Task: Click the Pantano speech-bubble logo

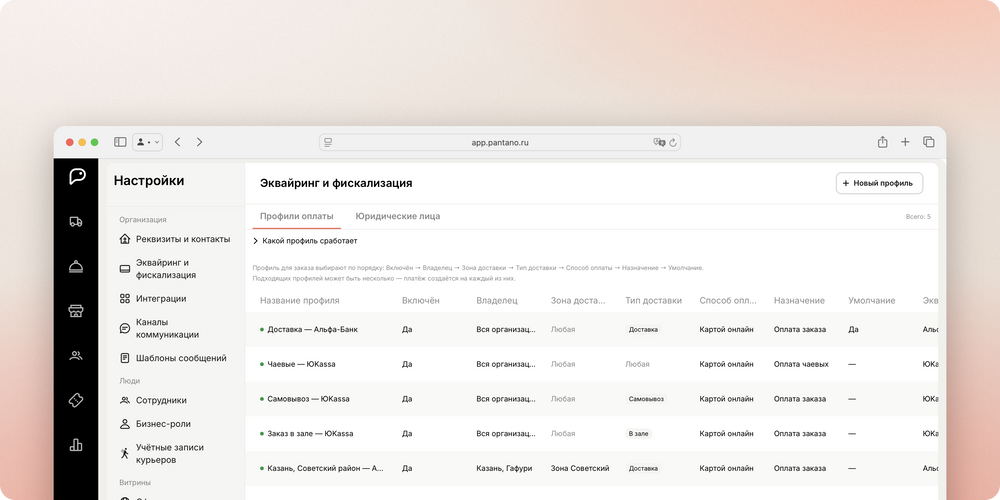Action: point(77,177)
